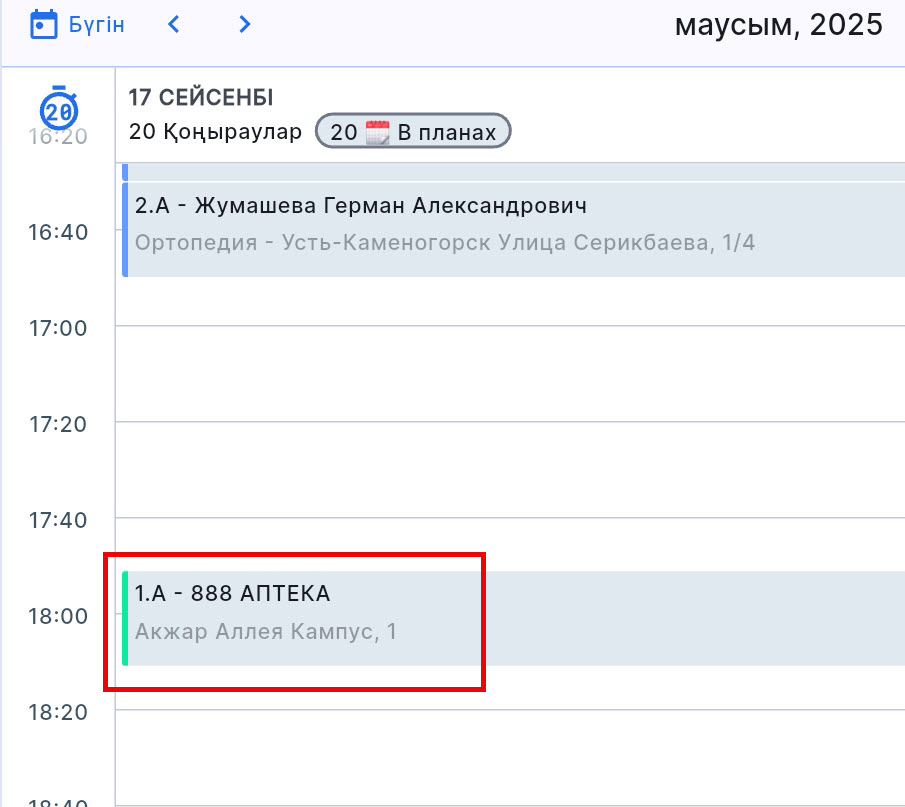The width and height of the screenshot is (905, 807).
Task: Click the Акжар Аллея Кампус, 1 address
Action: tap(266, 632)
